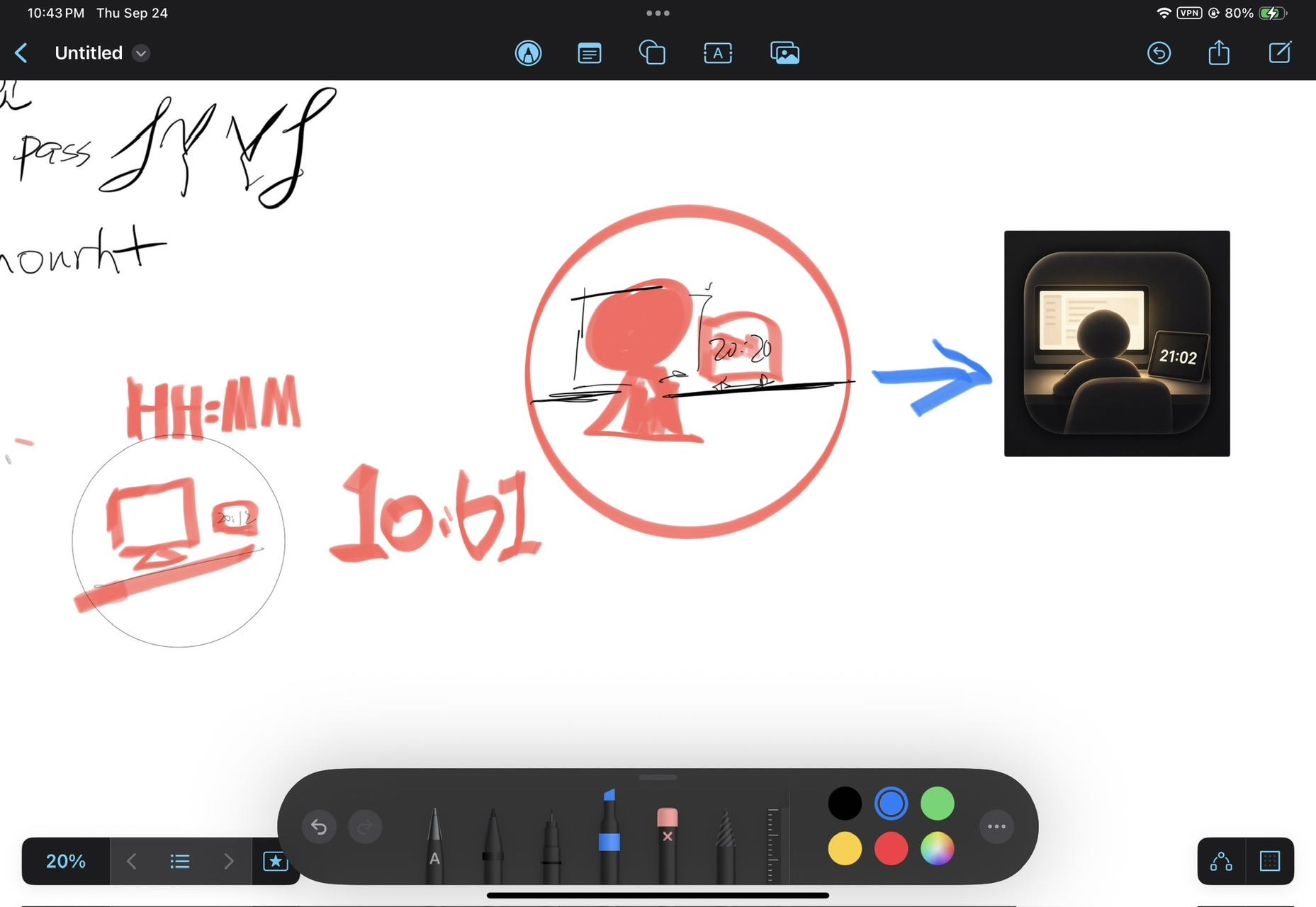Select the fine-tip monoline pen tool
This screenshot has height=907, width=1316.
(x=551, y=847)
